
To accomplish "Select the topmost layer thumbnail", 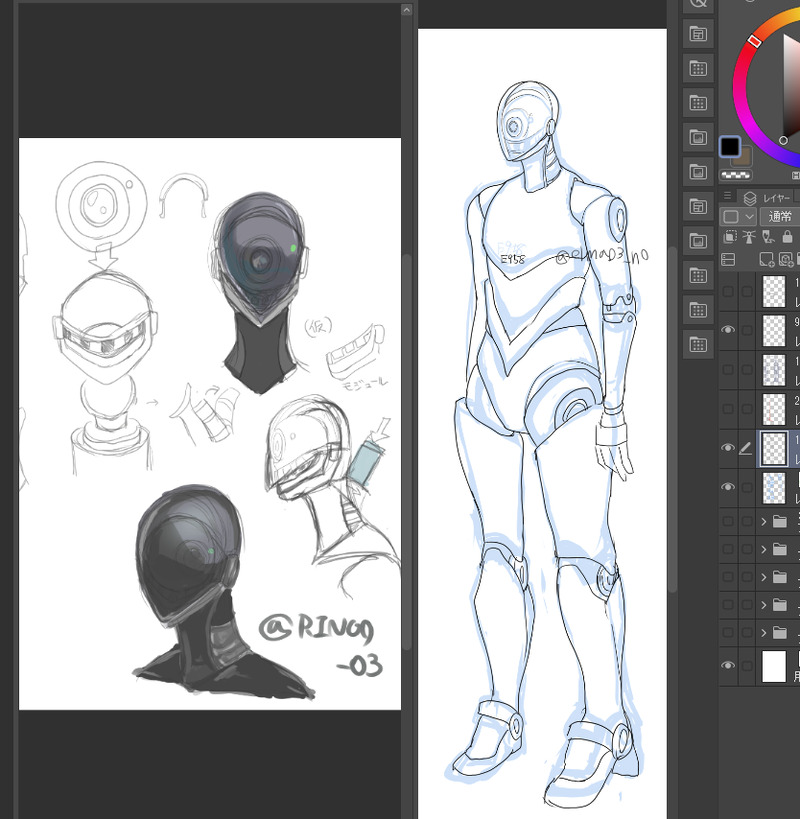I will pyautogui.click(x=774, y=291).
